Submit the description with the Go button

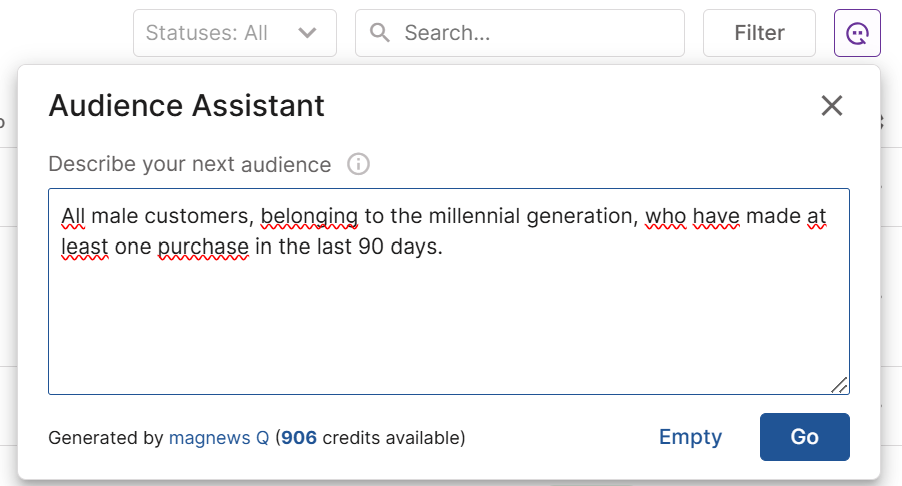pyautogui.click(x=805, y=437)
